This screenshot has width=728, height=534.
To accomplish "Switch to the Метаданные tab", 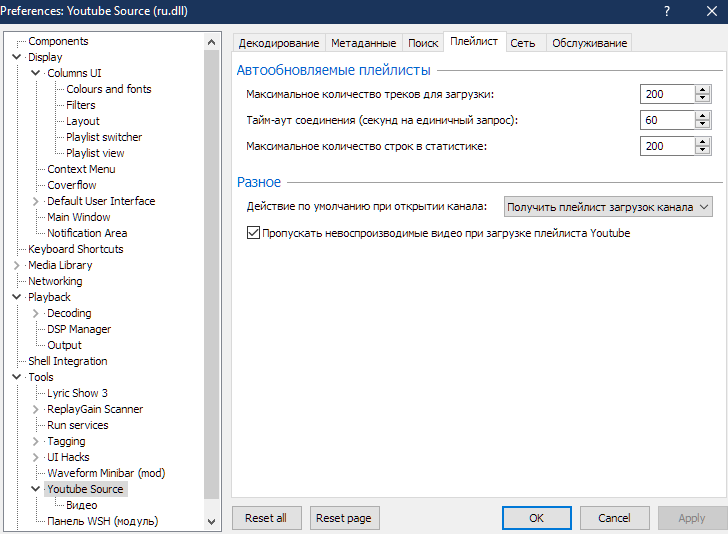I will [x=364, y=43].
